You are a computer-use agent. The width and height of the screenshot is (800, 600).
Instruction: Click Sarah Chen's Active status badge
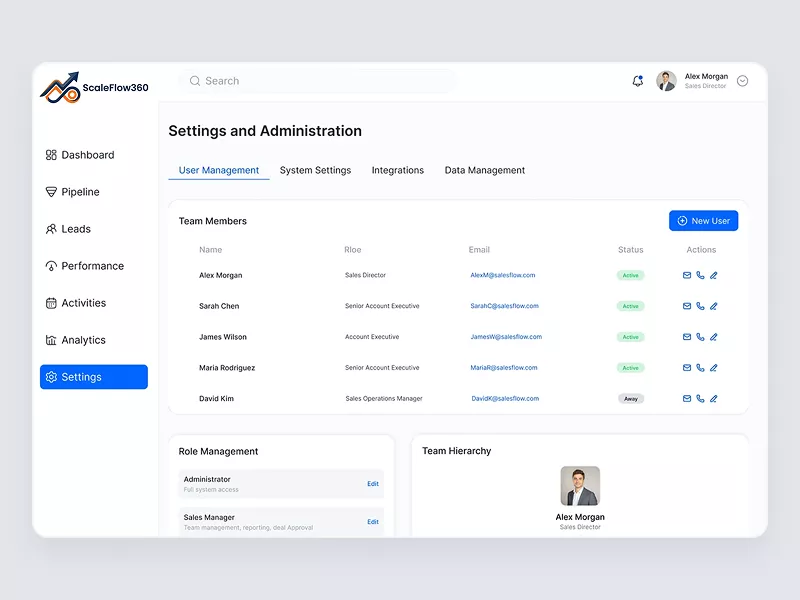pyautogui.click(x=631, y=306)
